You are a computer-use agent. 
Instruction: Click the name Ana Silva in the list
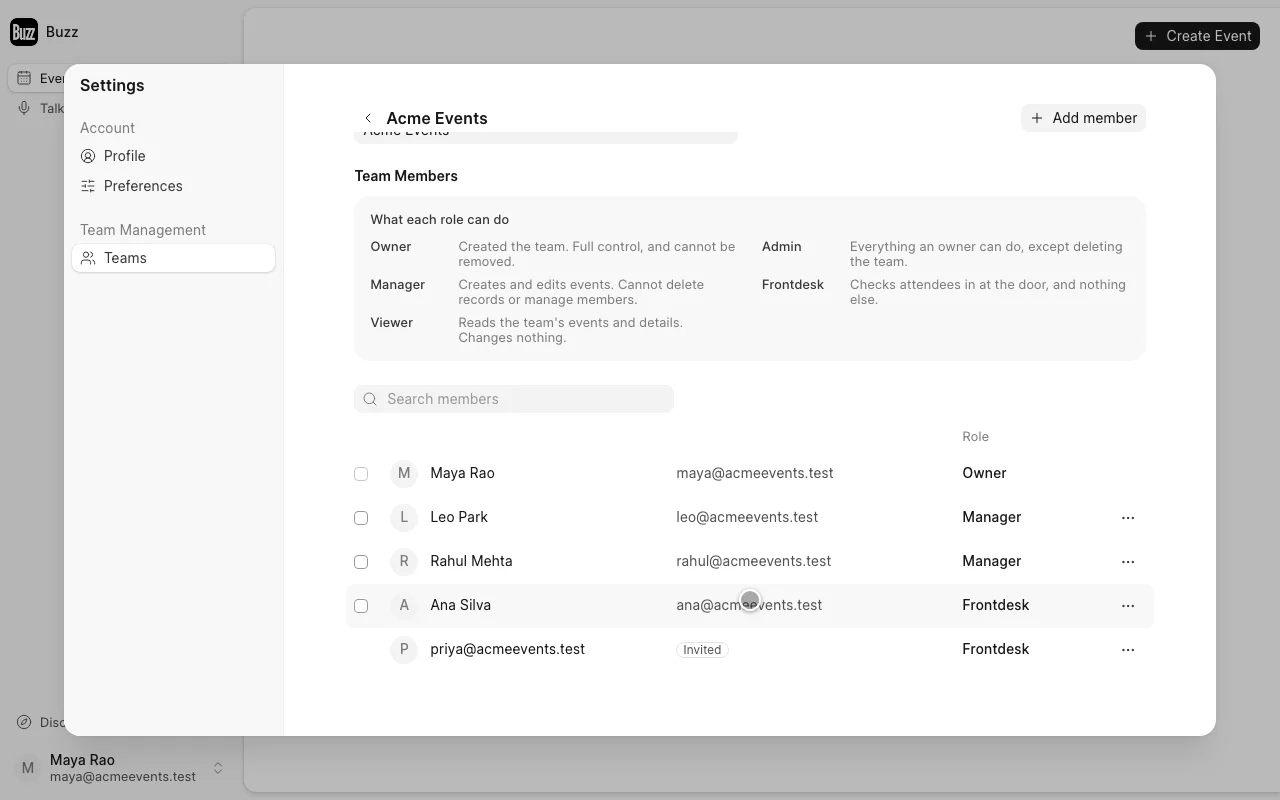(x=460, y=605)
